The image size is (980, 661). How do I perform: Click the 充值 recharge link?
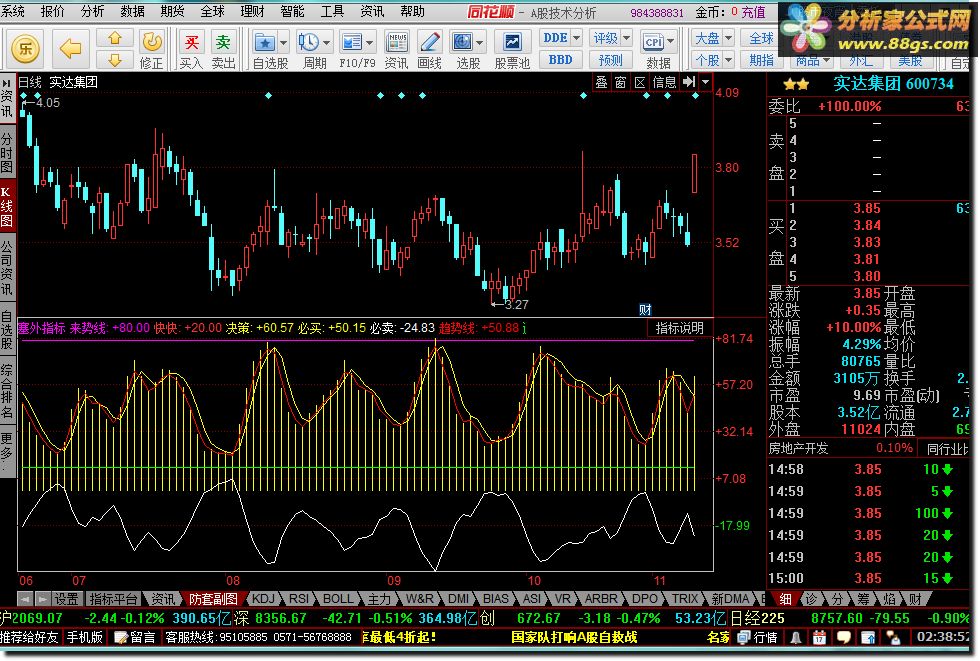pyautogui.click(x=753, y=12)
